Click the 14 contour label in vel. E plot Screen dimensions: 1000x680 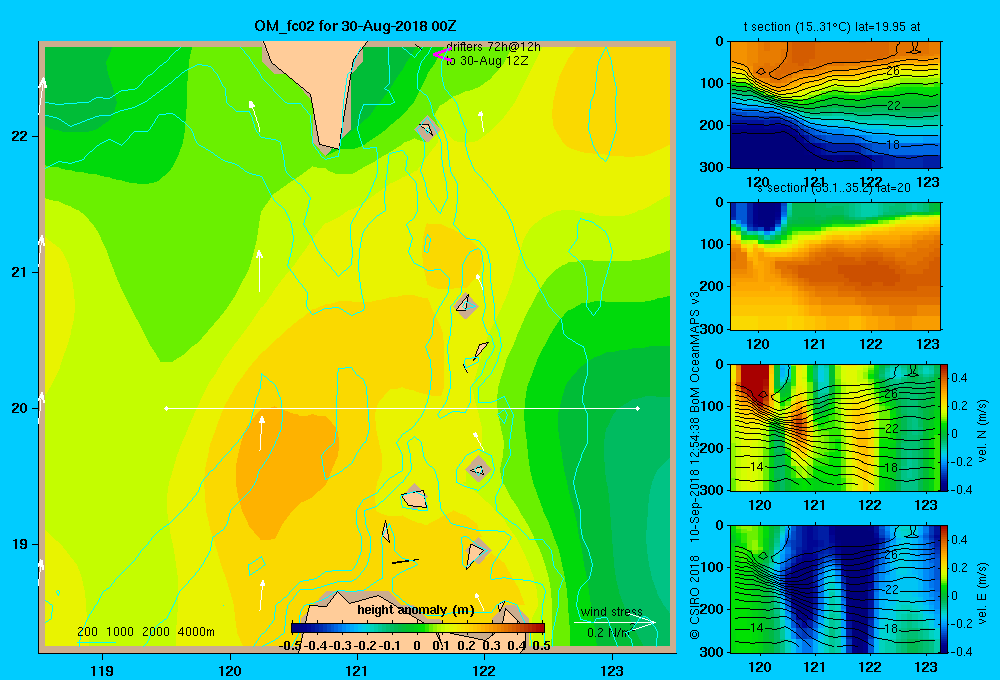click(756, 628)
